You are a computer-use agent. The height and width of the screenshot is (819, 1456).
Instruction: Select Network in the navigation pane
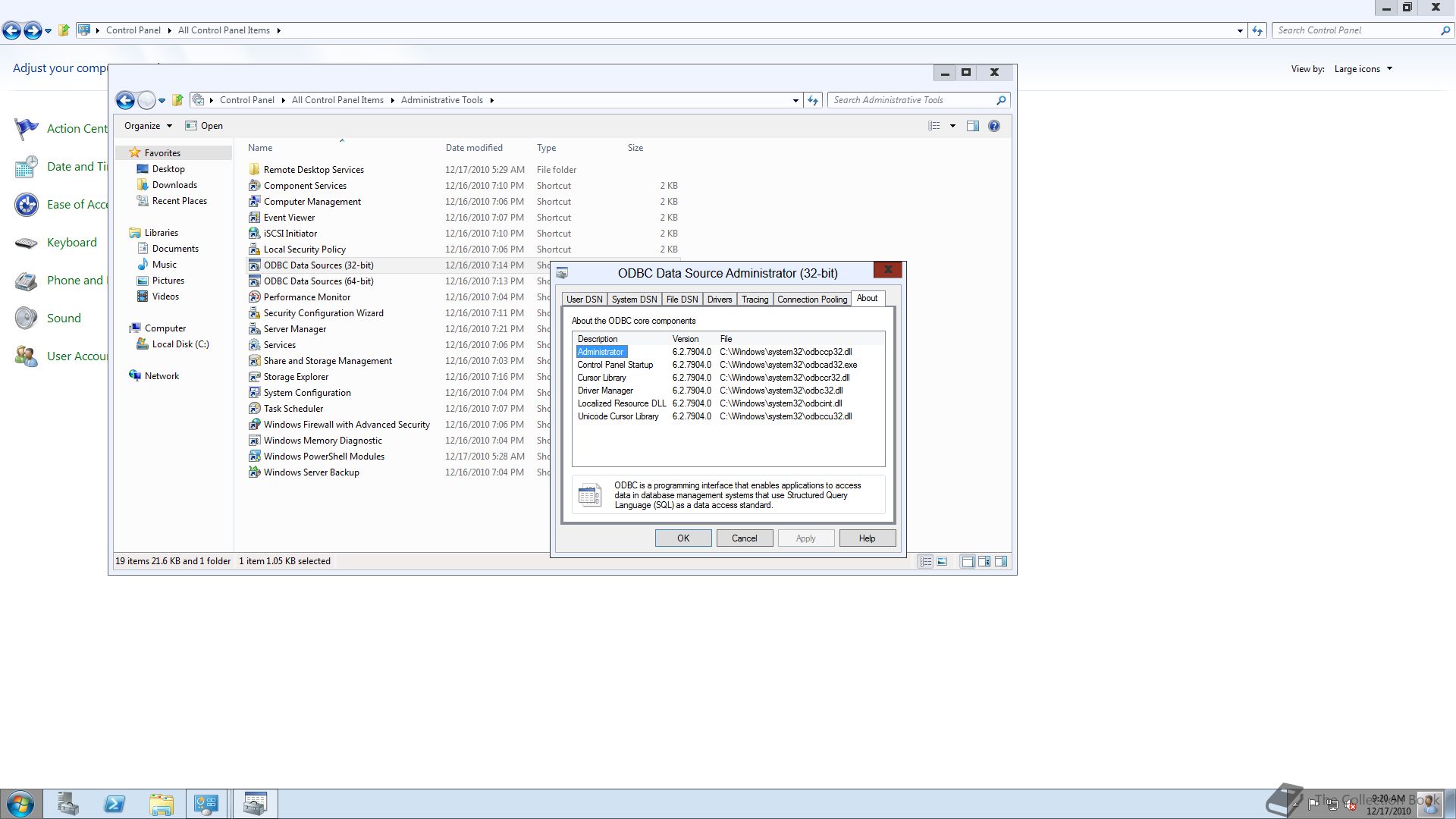pos(162,376)
